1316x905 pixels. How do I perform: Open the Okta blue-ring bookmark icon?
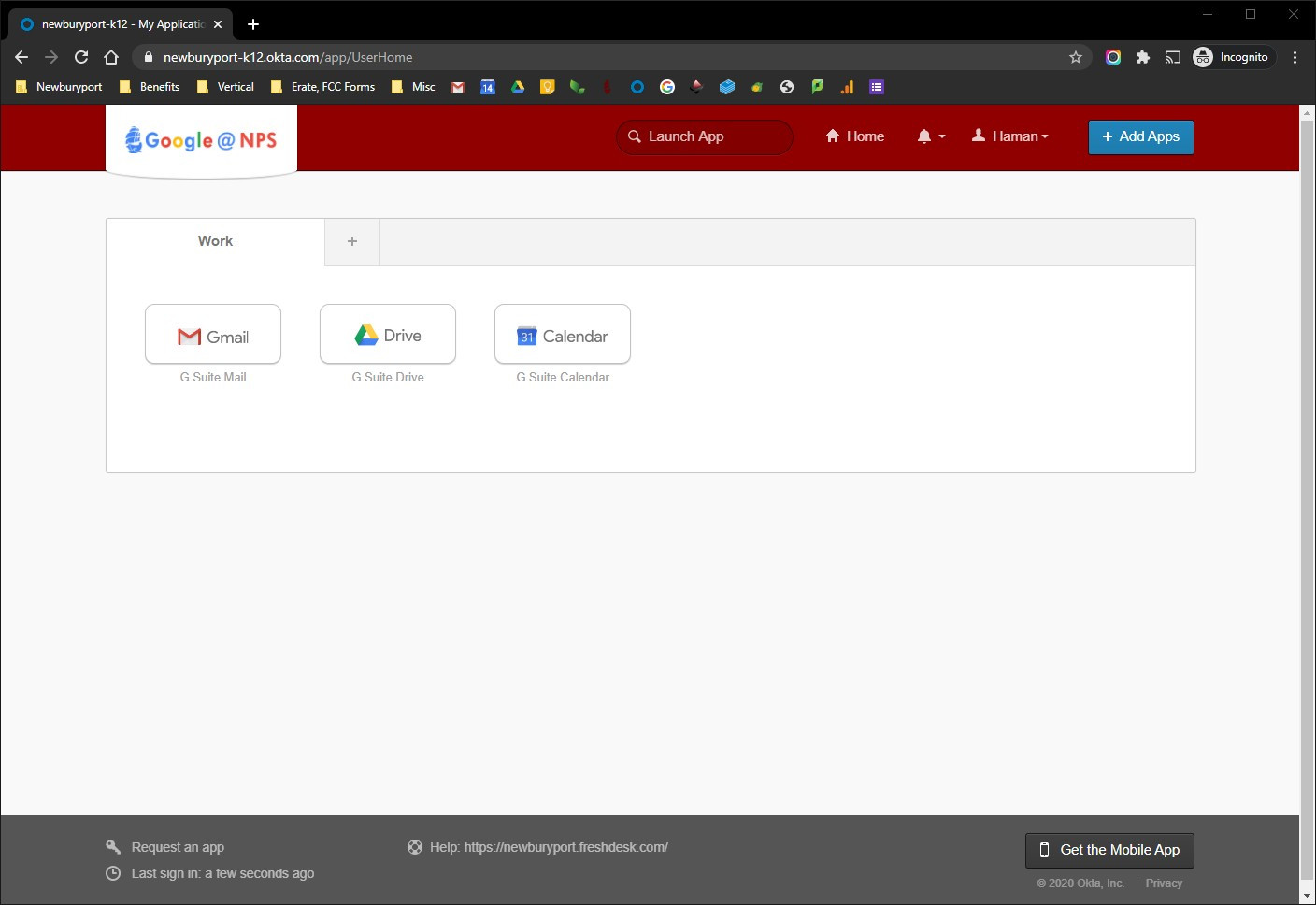[637, 87]
